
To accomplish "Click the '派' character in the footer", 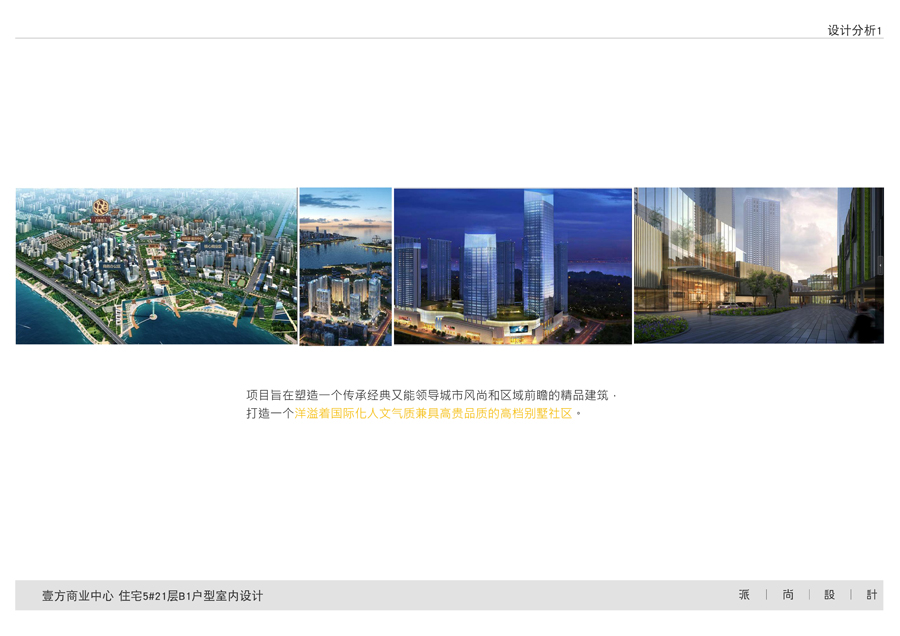I will [x=744, y=595].
